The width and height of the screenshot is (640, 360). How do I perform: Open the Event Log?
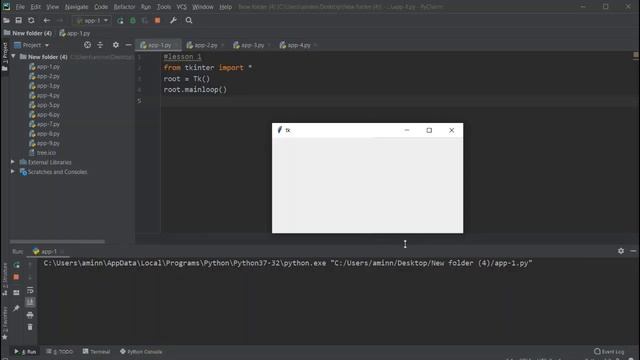point(609,351)
